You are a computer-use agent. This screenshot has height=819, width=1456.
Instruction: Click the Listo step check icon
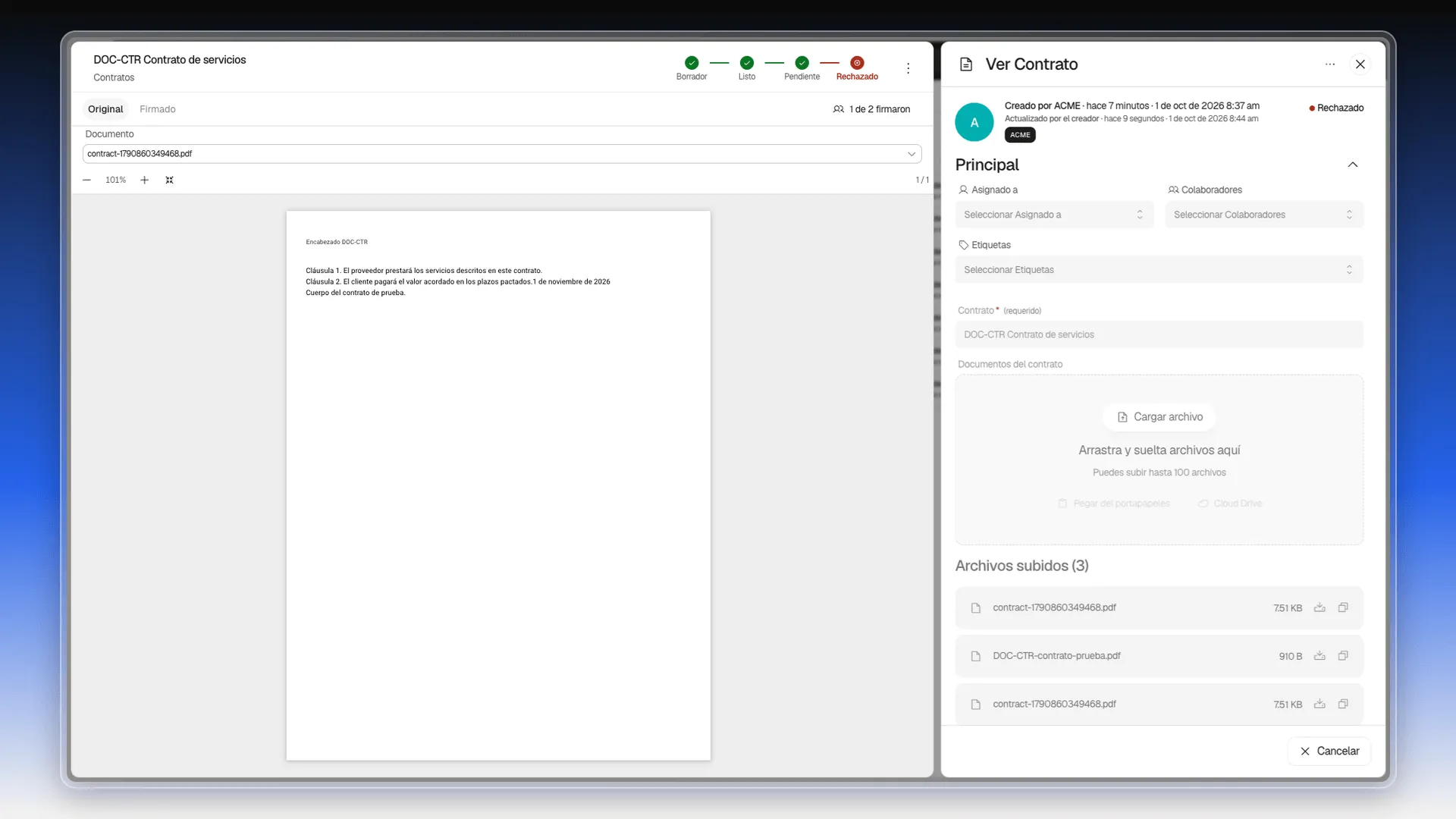[747, 63]
